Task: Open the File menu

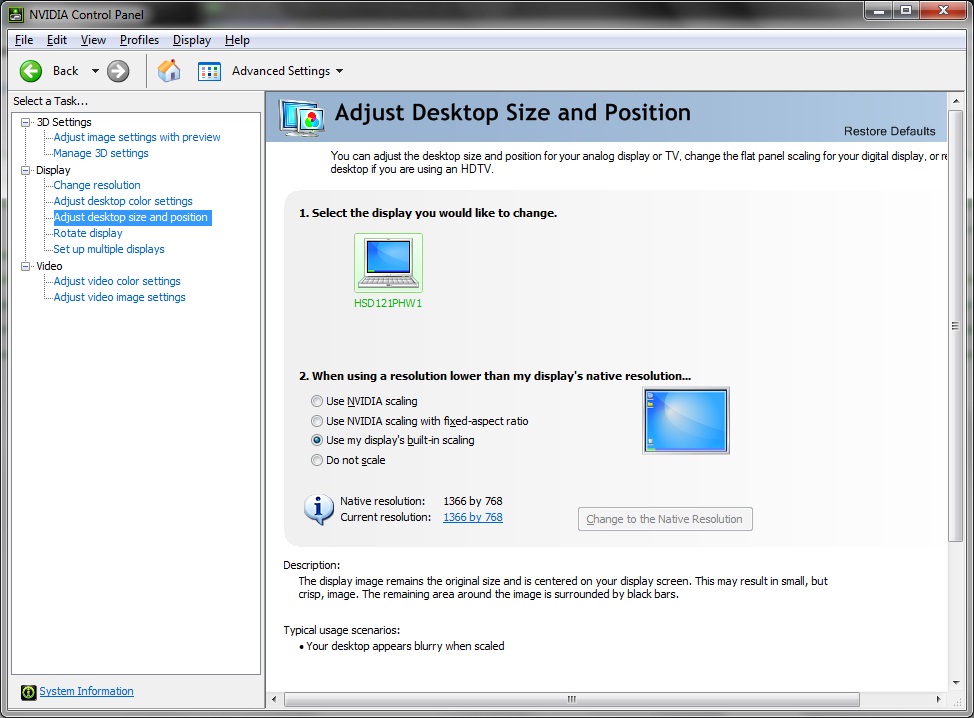Action: (24, 40)
